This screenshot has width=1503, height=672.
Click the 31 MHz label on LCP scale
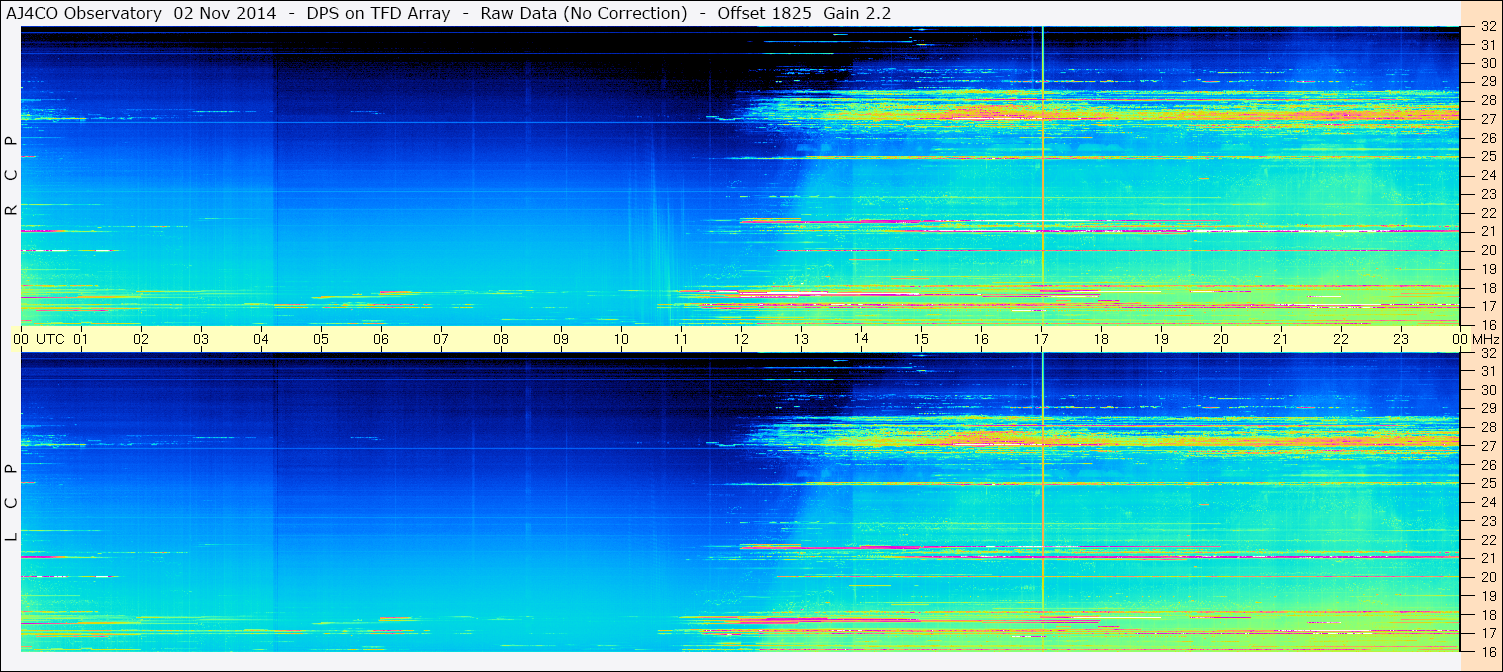(1487, 371)
